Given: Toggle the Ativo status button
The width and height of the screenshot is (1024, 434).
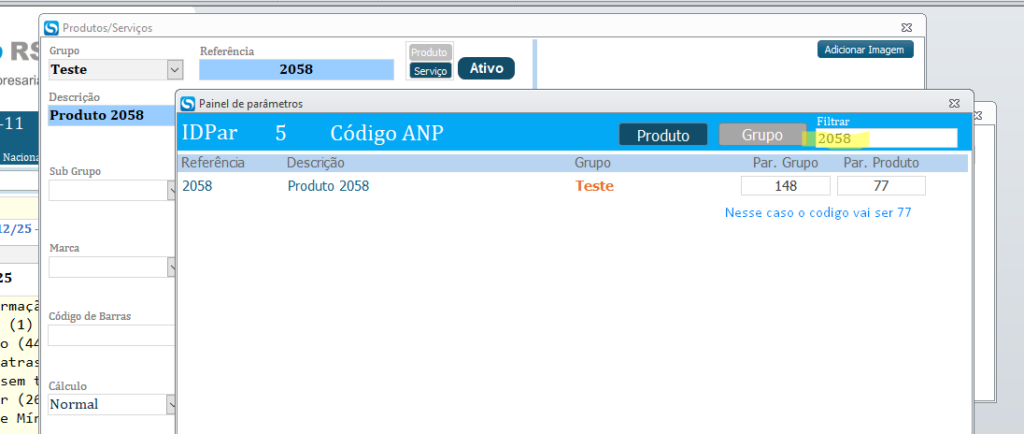Looking at the screenshot, I should (486, 69).
